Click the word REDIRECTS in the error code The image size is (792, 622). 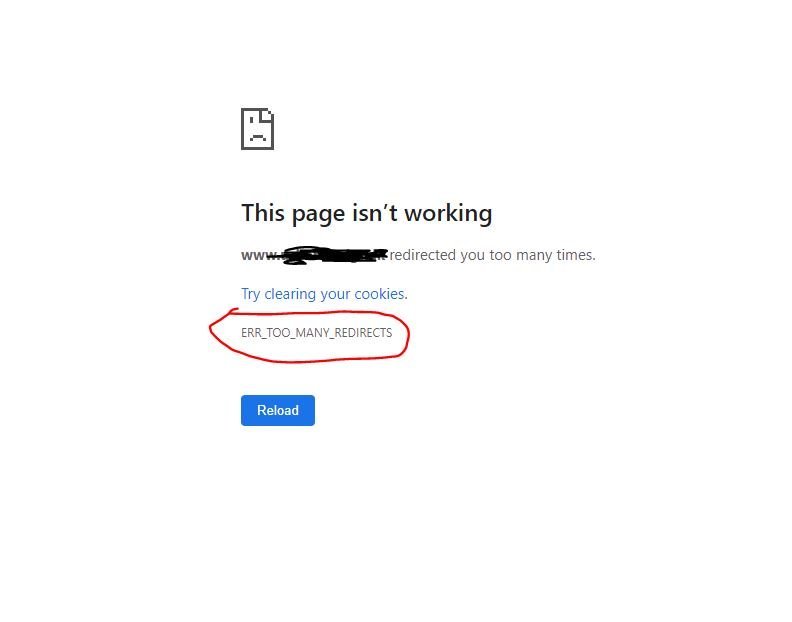click(364, 333)
